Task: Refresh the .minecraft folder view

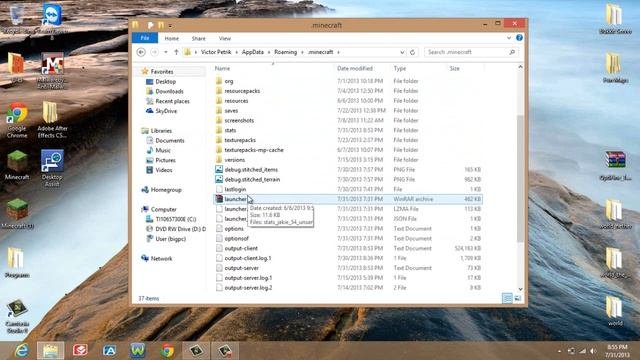Action: [x=412, y=52]
